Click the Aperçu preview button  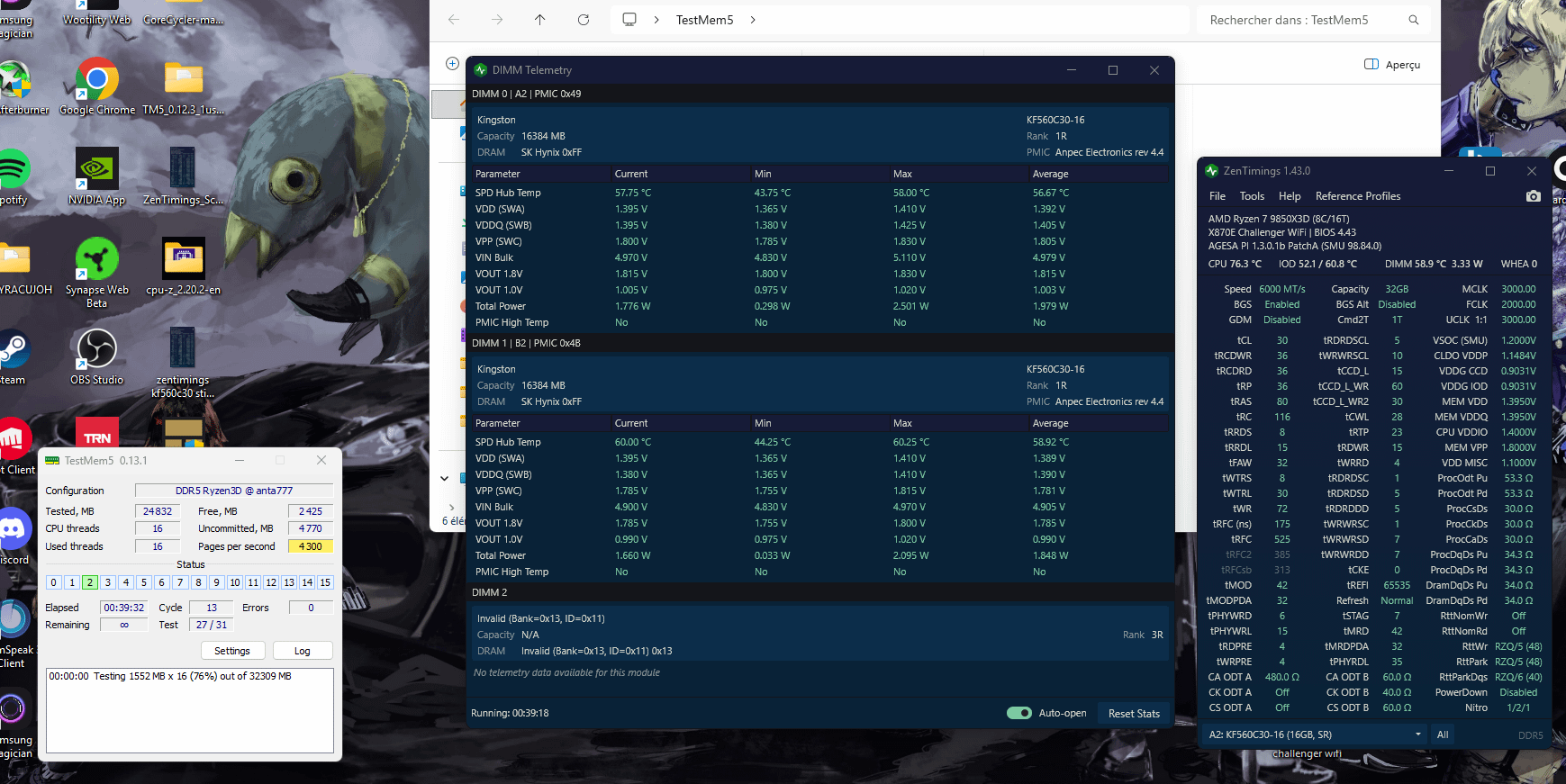1392,65
